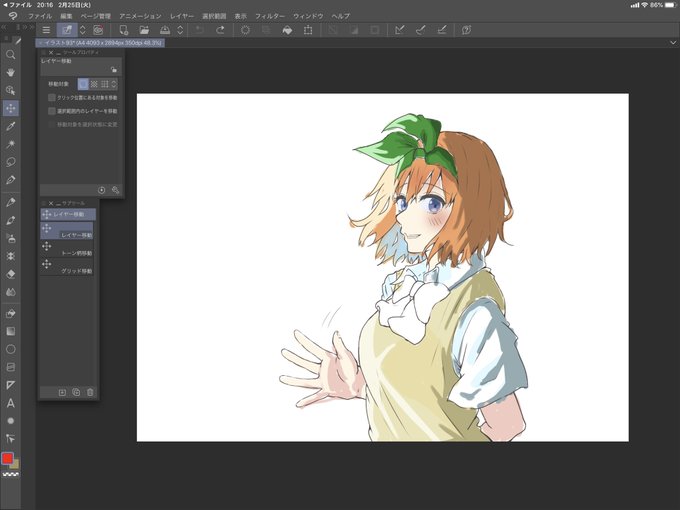This screenshot has height=510, width=680.
Task: Click the Clip Studio logo icon
Action: (13, 16)
